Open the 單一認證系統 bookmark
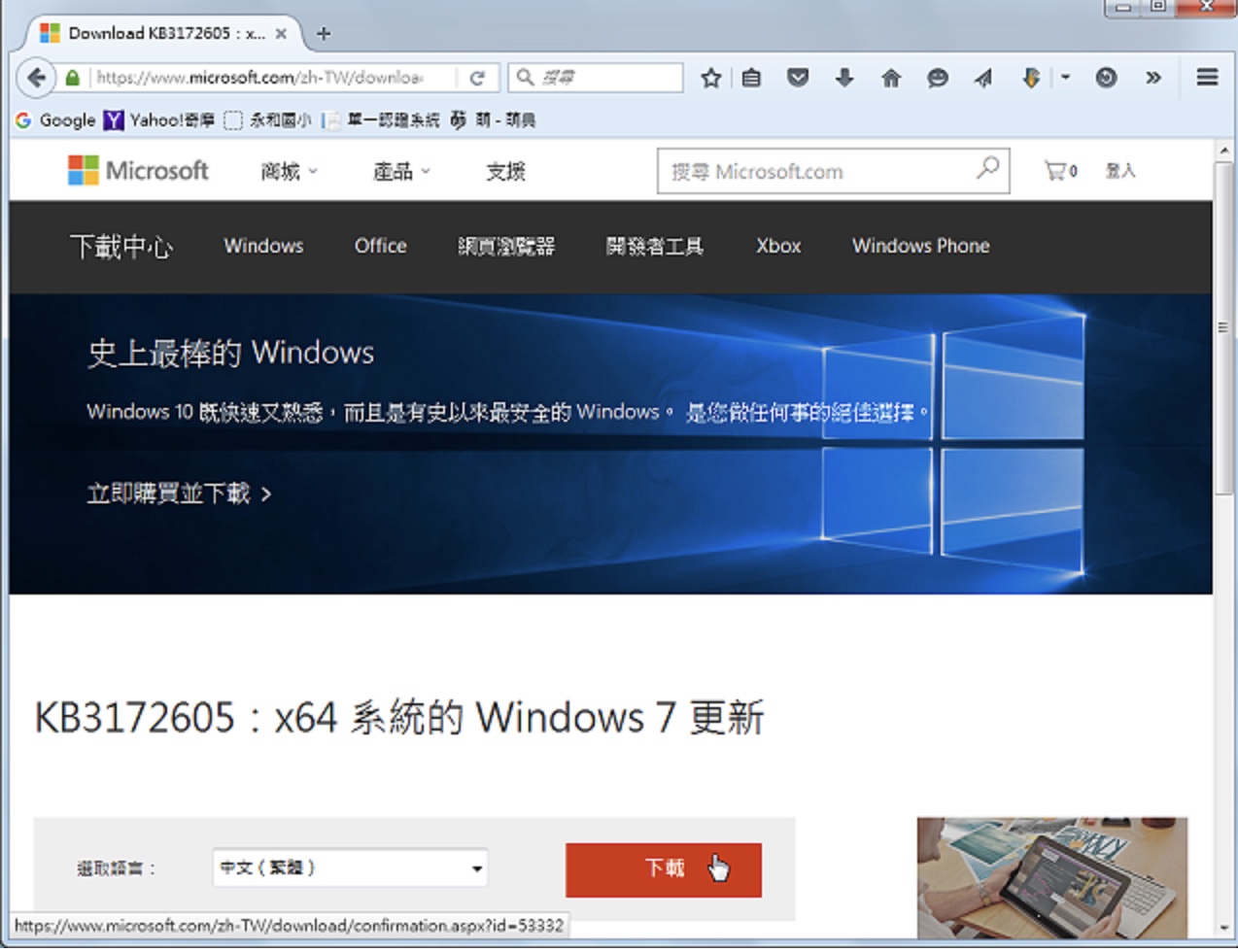 click(x=382, y=120)
